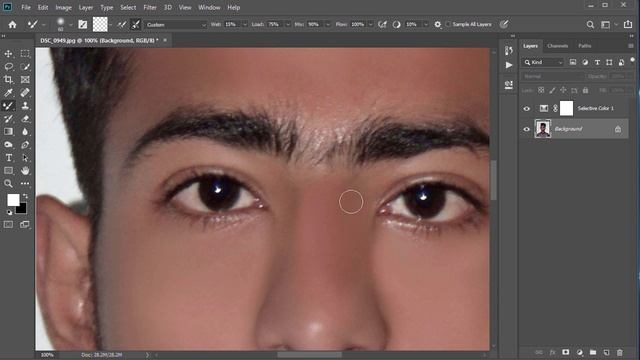Open the tool preset picker dropdown
Image resolution: width=640 pixels, height=360 pixels.
pyautogui.click(x=44, y=25)
